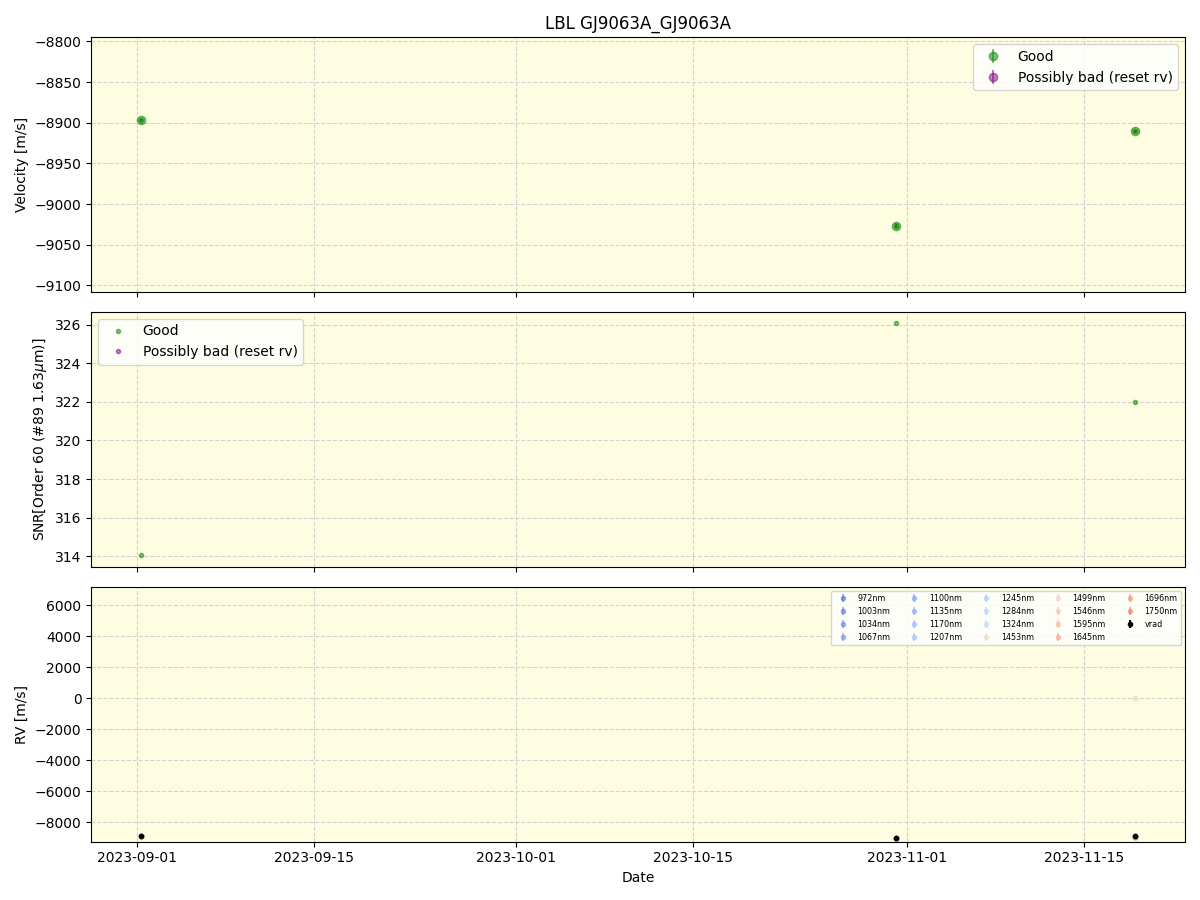
Task: Click the SNR point near value 314
Action: pos(141,555)
